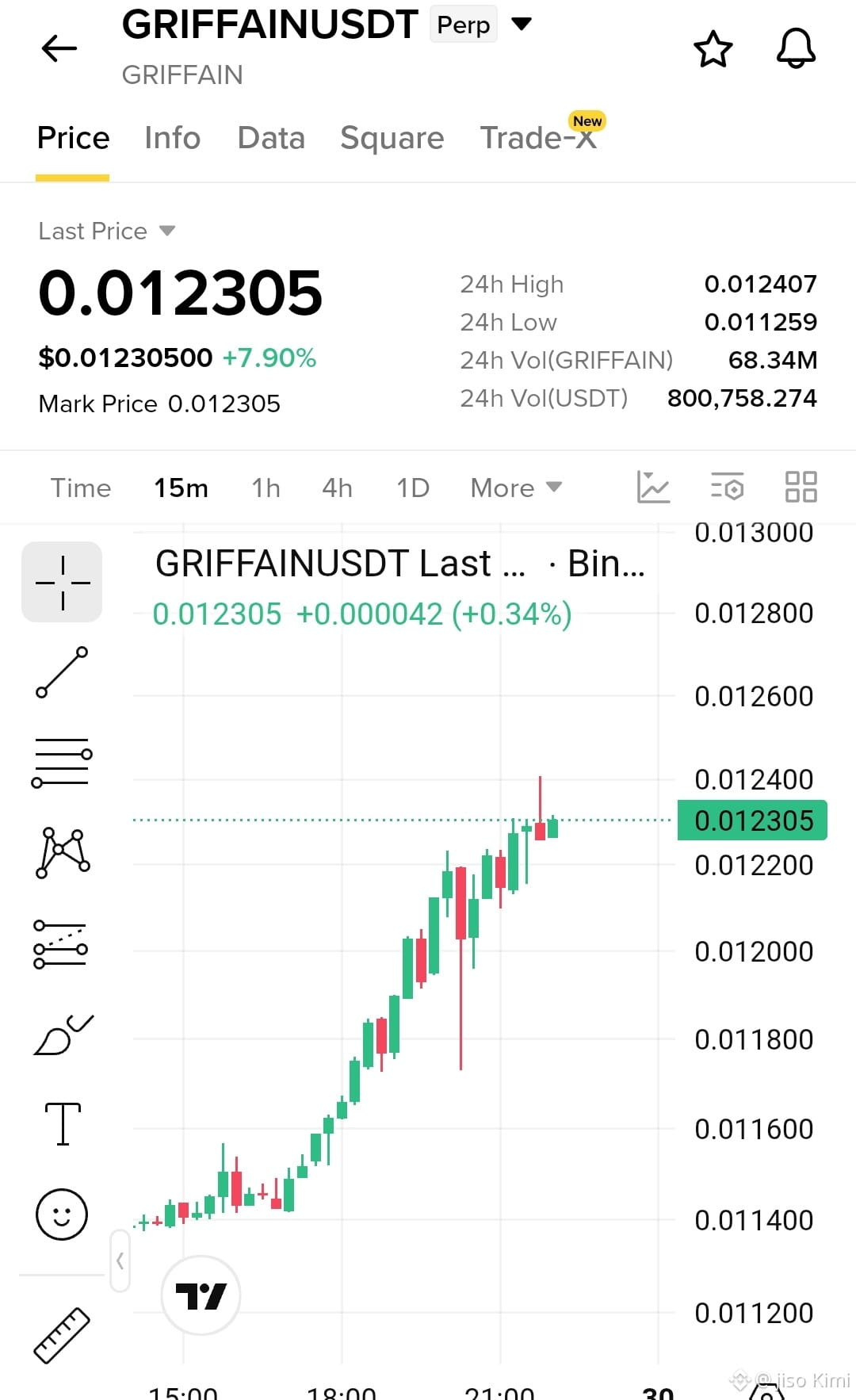Open the Square tab
Image resolution: width=856 pixels, height=1400 pixels.
pos(392,138)
